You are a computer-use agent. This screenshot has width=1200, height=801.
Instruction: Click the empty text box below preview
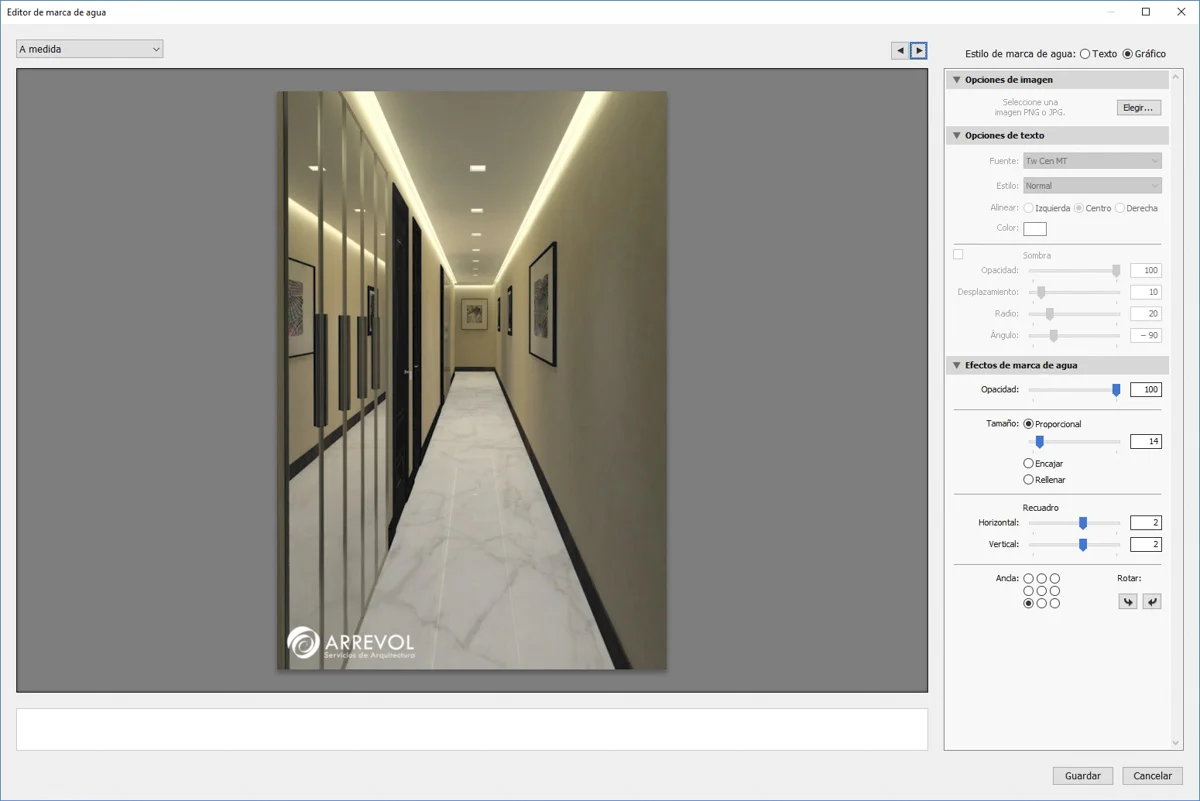tap(472, 730)
